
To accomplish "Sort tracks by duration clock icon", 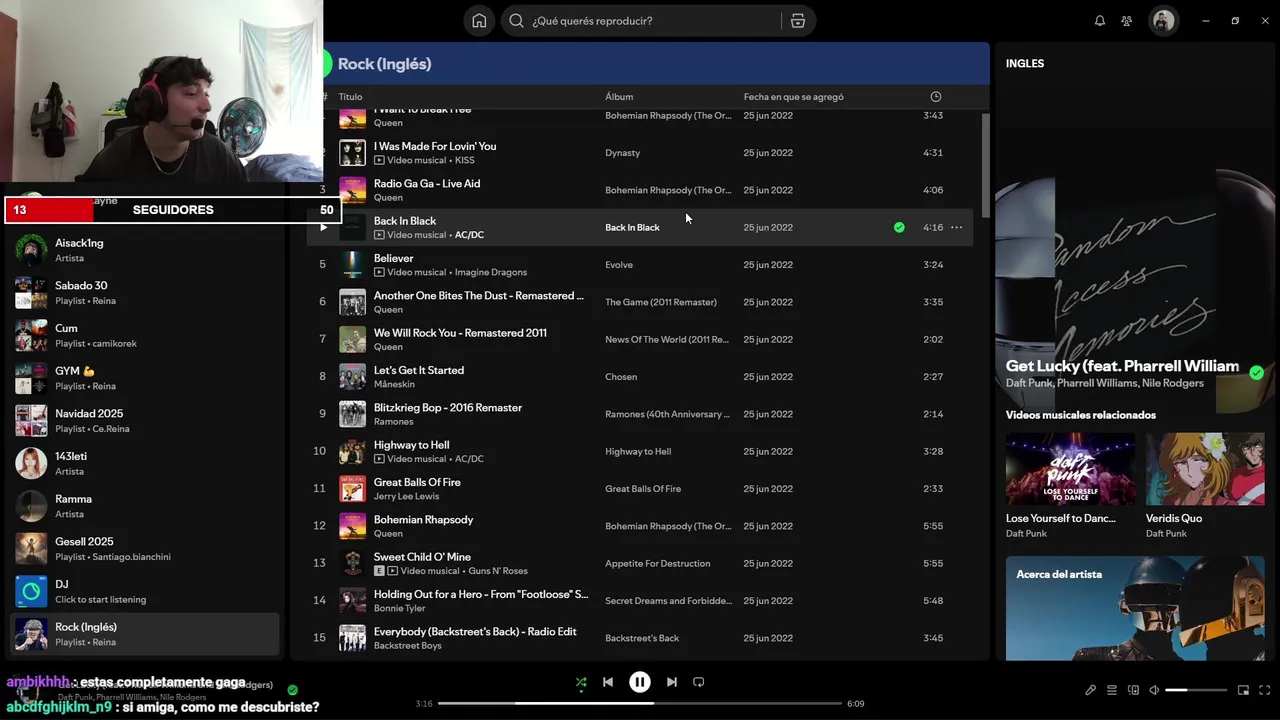I will (x=936, y=97).
